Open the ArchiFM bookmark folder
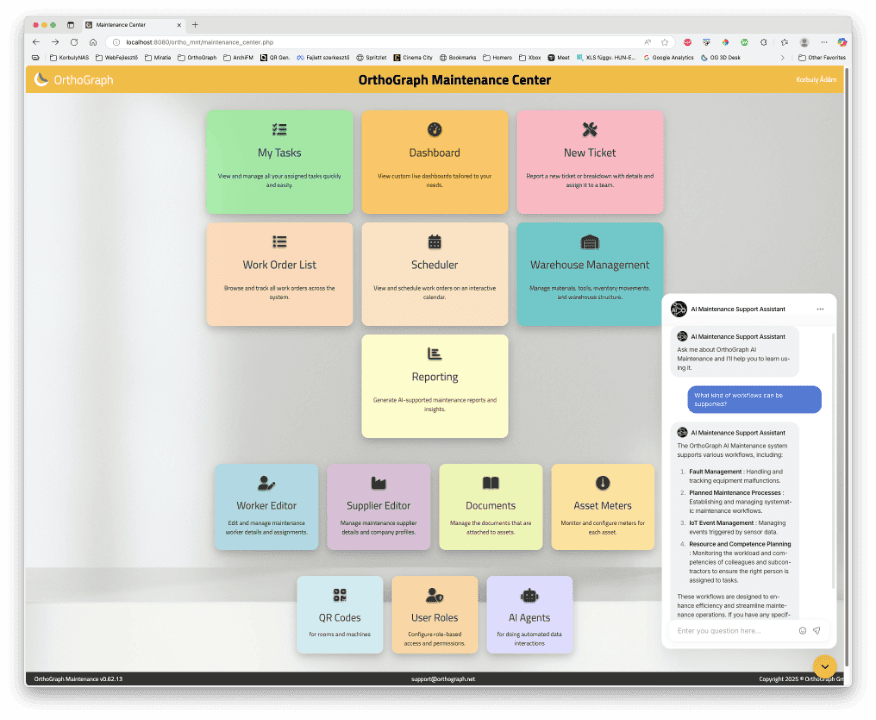This screenshot has height=720, width=876. pyautogui.click(x=238, y=58)
